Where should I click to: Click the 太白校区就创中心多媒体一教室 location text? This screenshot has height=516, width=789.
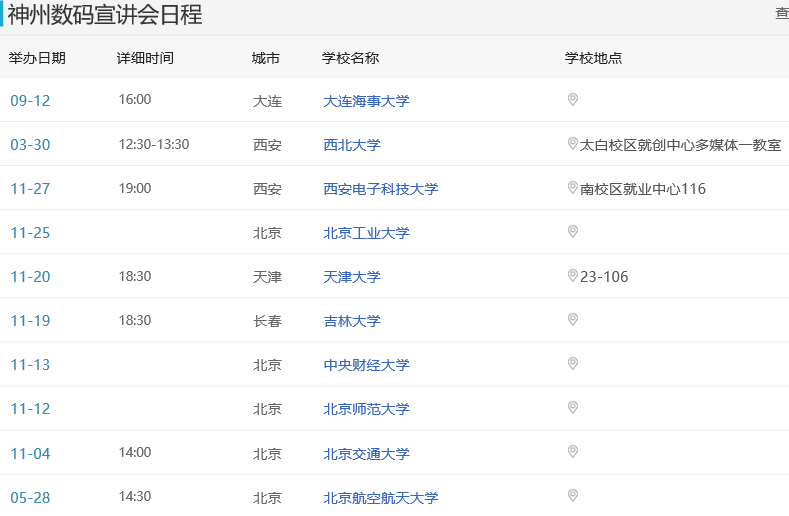point(680,145)
